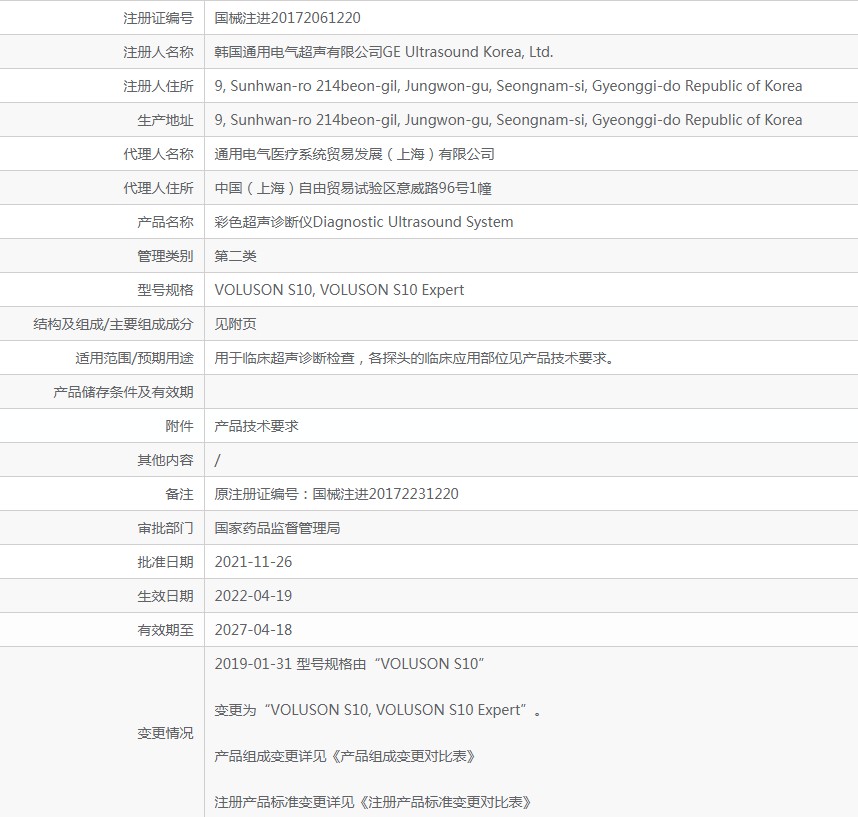Click the 代理人名称 label

tap(158, 154)
